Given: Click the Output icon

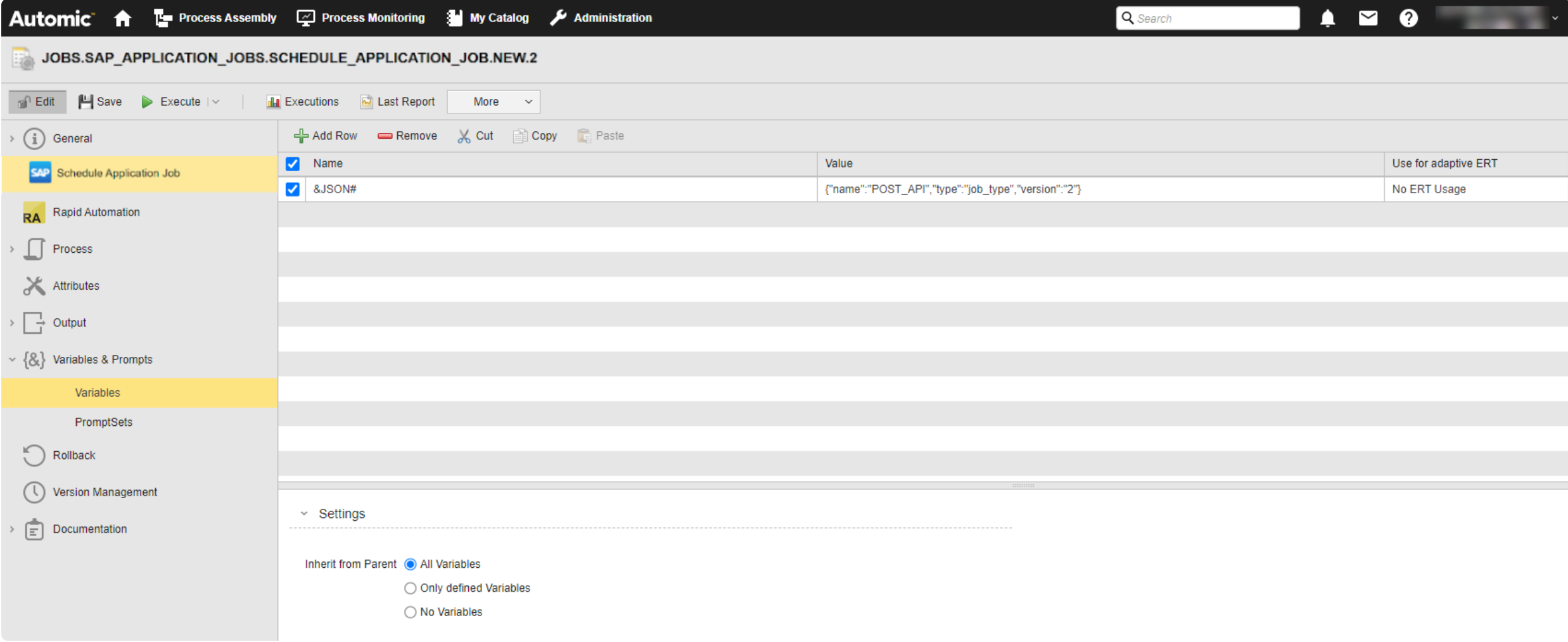Looking at the screenshot, I should click(x=34, y=323).
